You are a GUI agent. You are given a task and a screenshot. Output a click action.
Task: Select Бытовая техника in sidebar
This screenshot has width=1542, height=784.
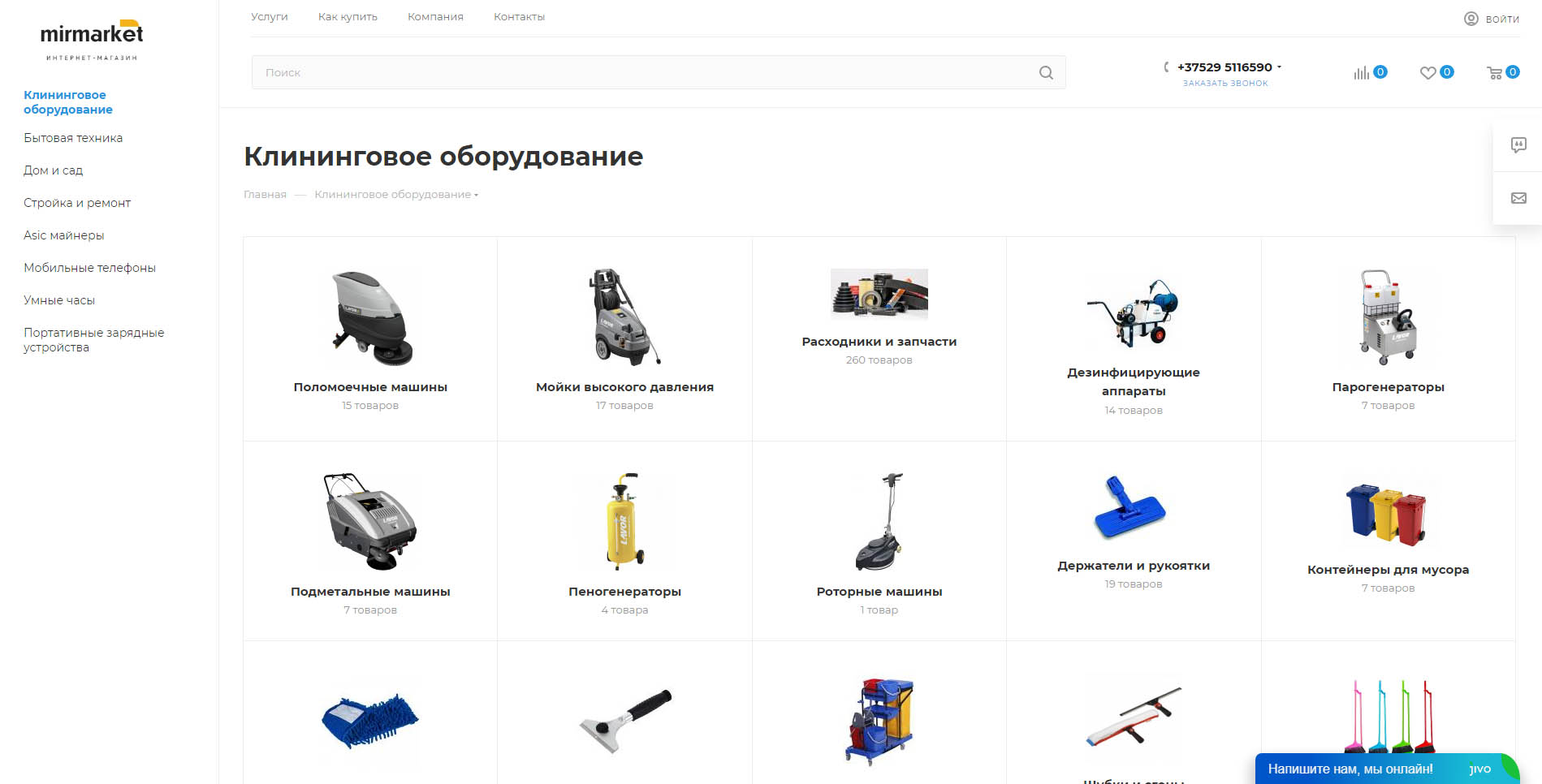73,138
